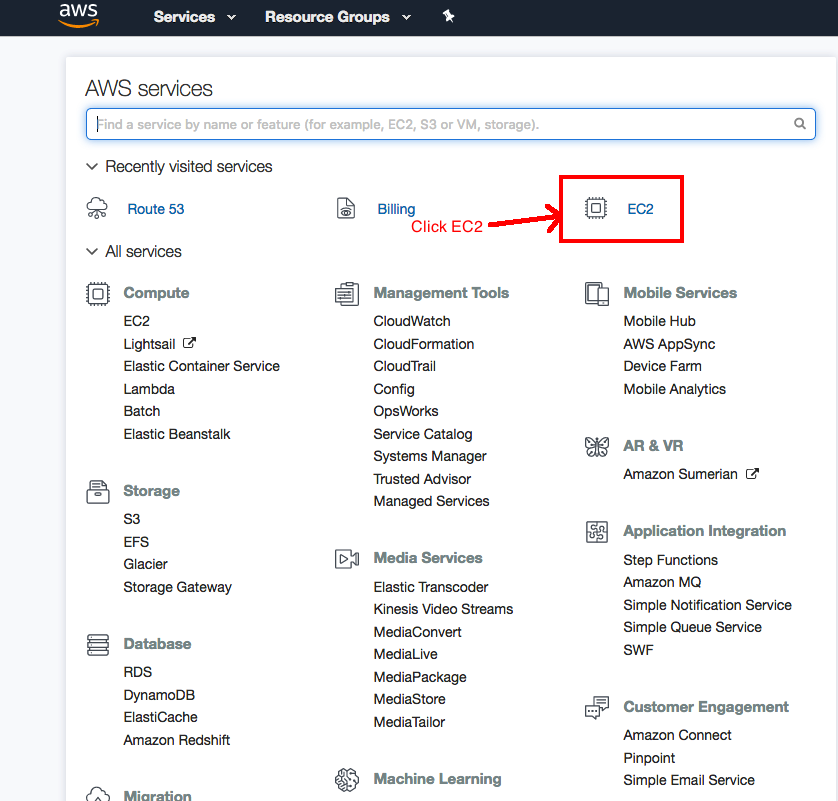Screen dimensions: 838x801
Task: Open OpsWorks service
Action: [x=406, y=411]
